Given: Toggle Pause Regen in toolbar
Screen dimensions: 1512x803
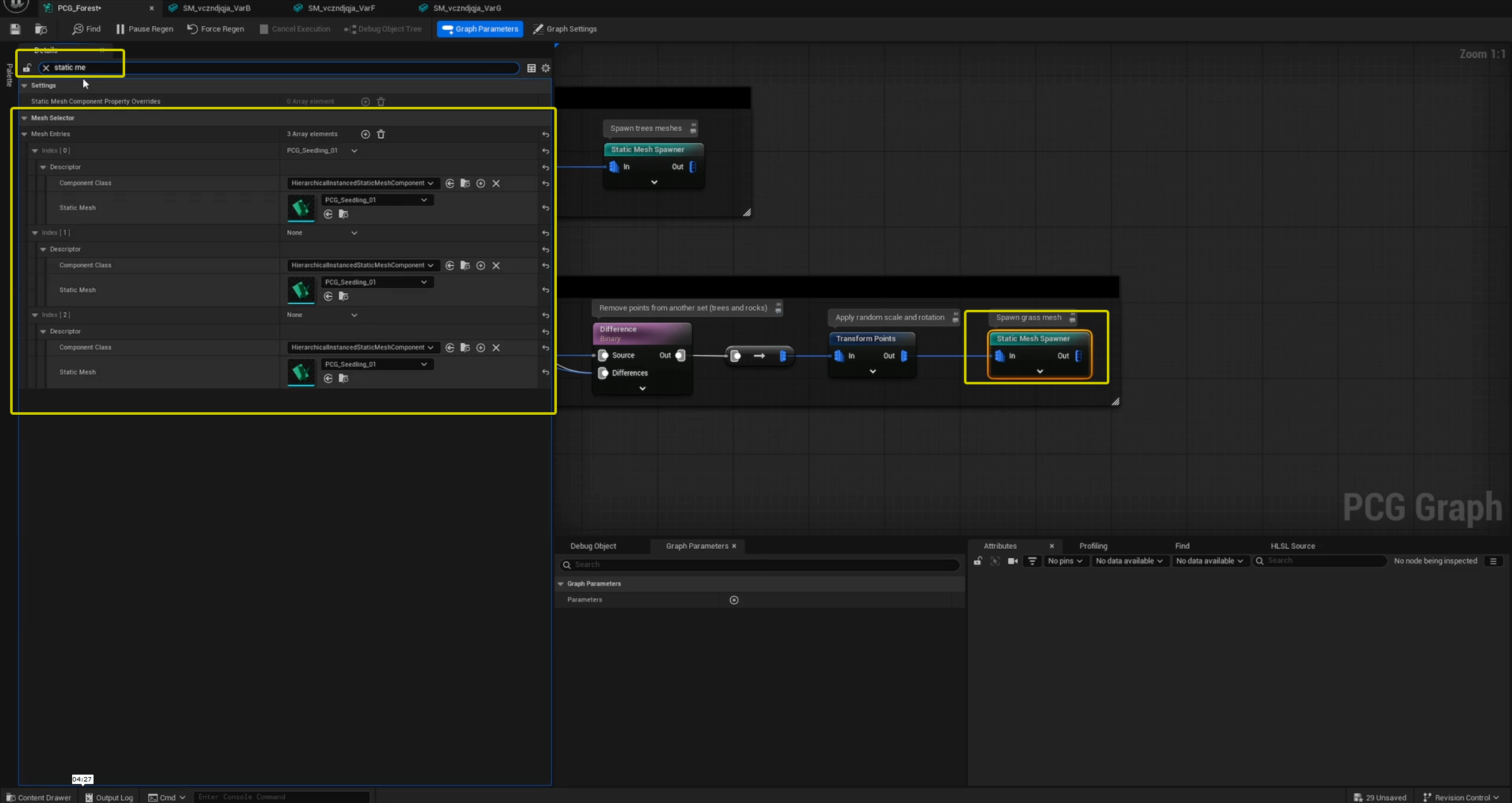Looking at the screenshot, I should 145,29.
